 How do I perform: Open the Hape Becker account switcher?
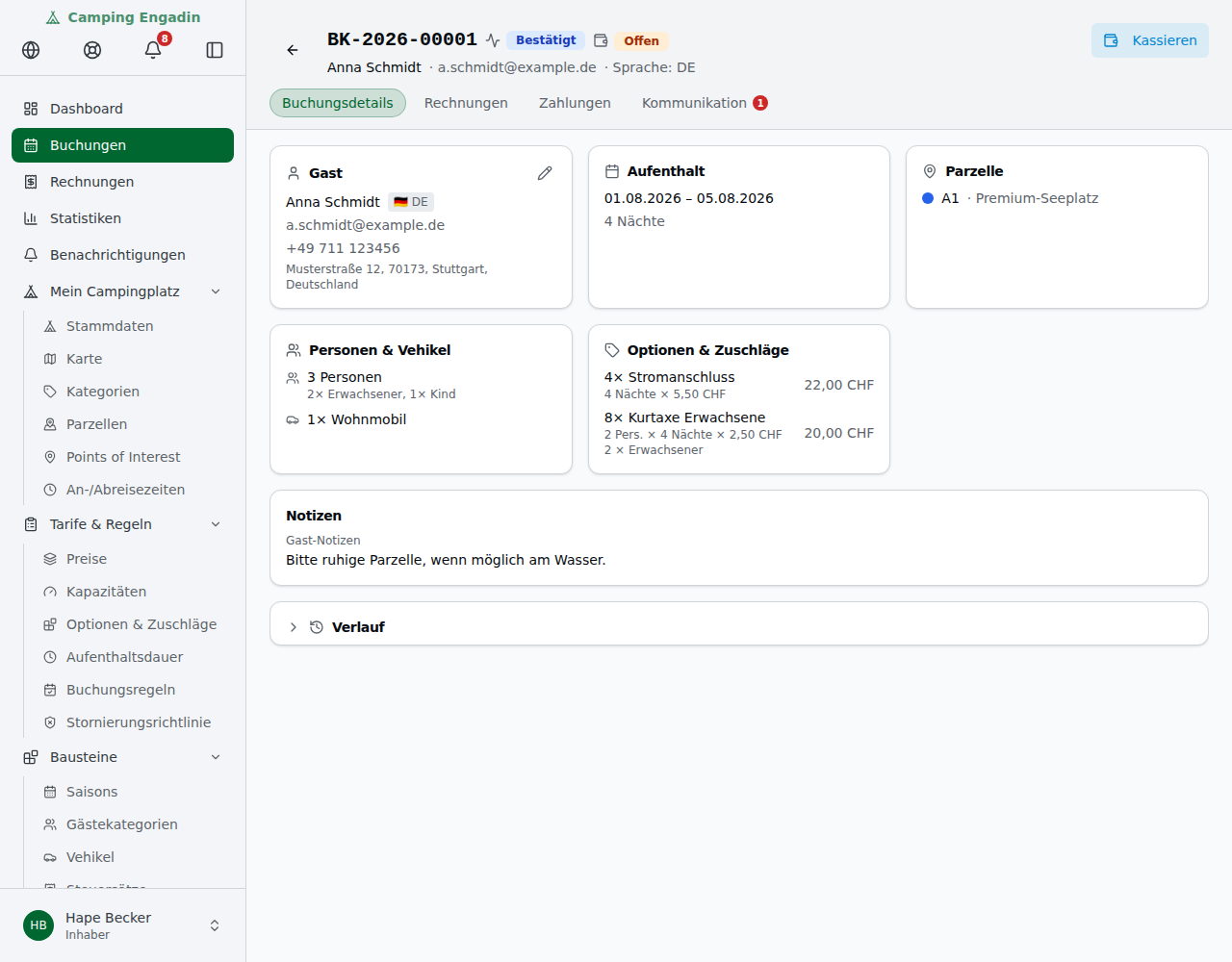[122, 925]
